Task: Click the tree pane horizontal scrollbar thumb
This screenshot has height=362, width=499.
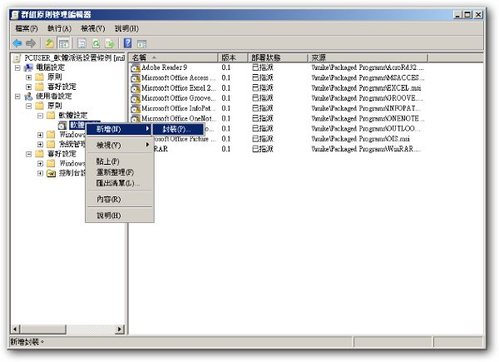Action: [x=43, y=329]
